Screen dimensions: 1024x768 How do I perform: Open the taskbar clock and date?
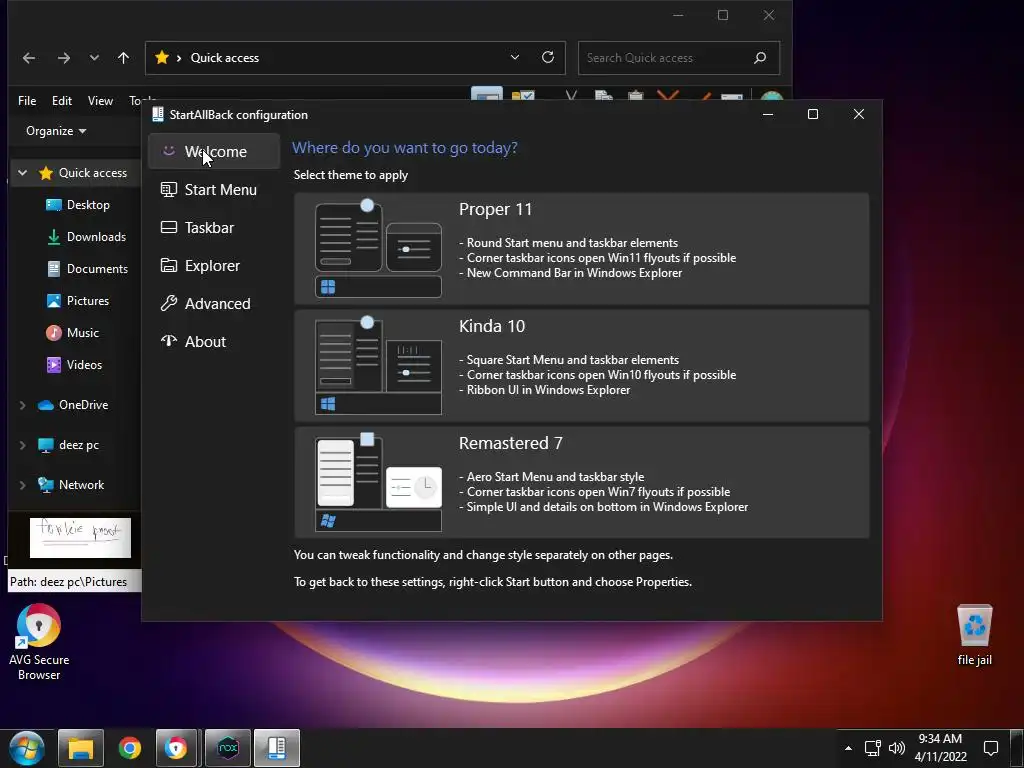coord(940,748)
